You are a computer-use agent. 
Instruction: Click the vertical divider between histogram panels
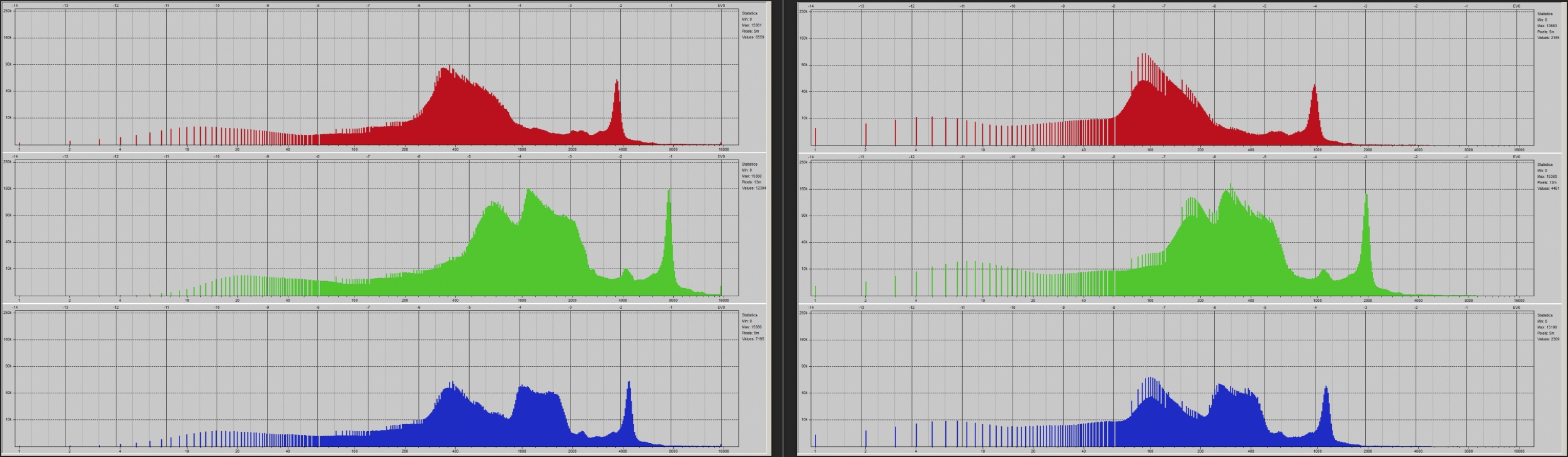tap(783, 228)
